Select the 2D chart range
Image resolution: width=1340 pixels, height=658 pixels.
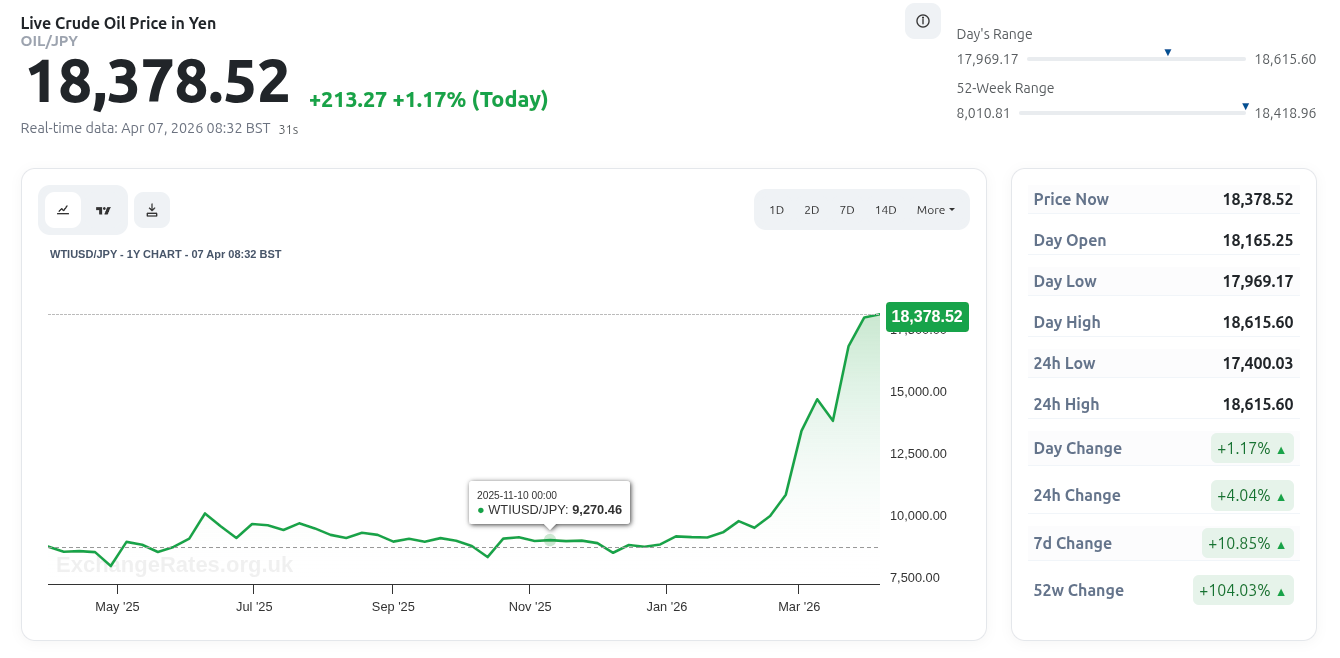(x=811, y=210)
